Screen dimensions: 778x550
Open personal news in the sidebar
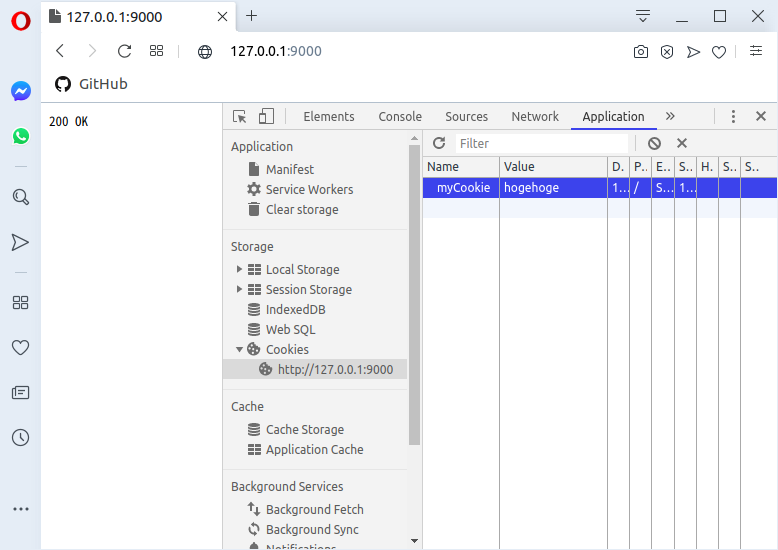click(20, 393)
